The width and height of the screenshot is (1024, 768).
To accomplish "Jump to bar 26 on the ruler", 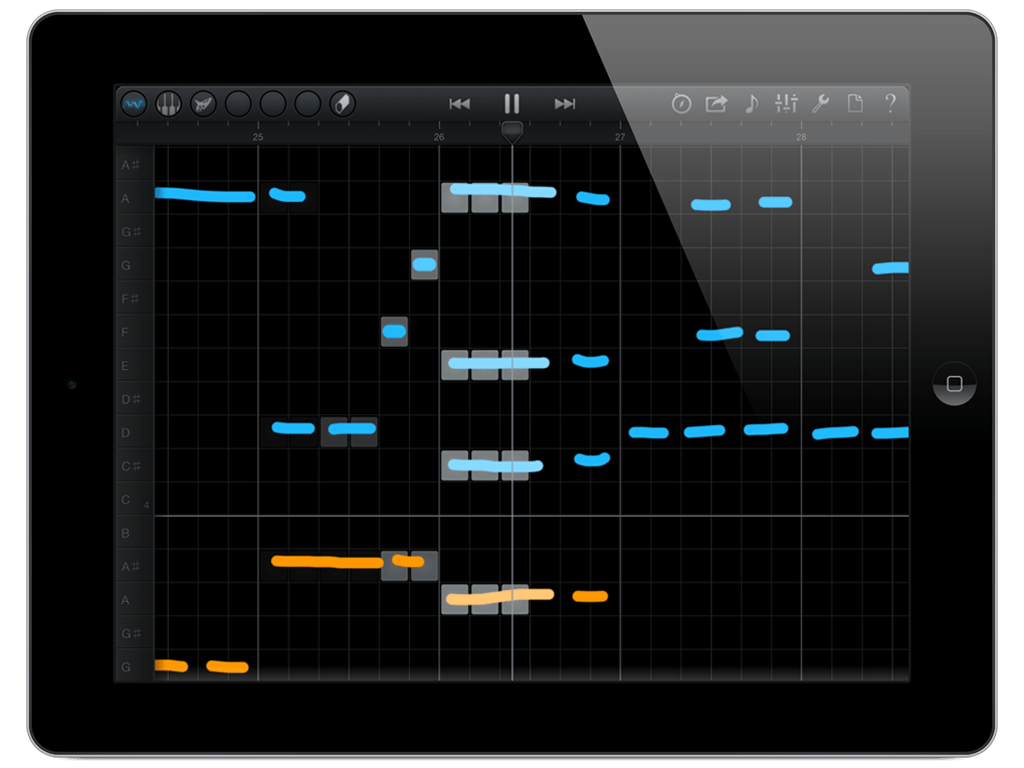I will (x=439, y=137).
